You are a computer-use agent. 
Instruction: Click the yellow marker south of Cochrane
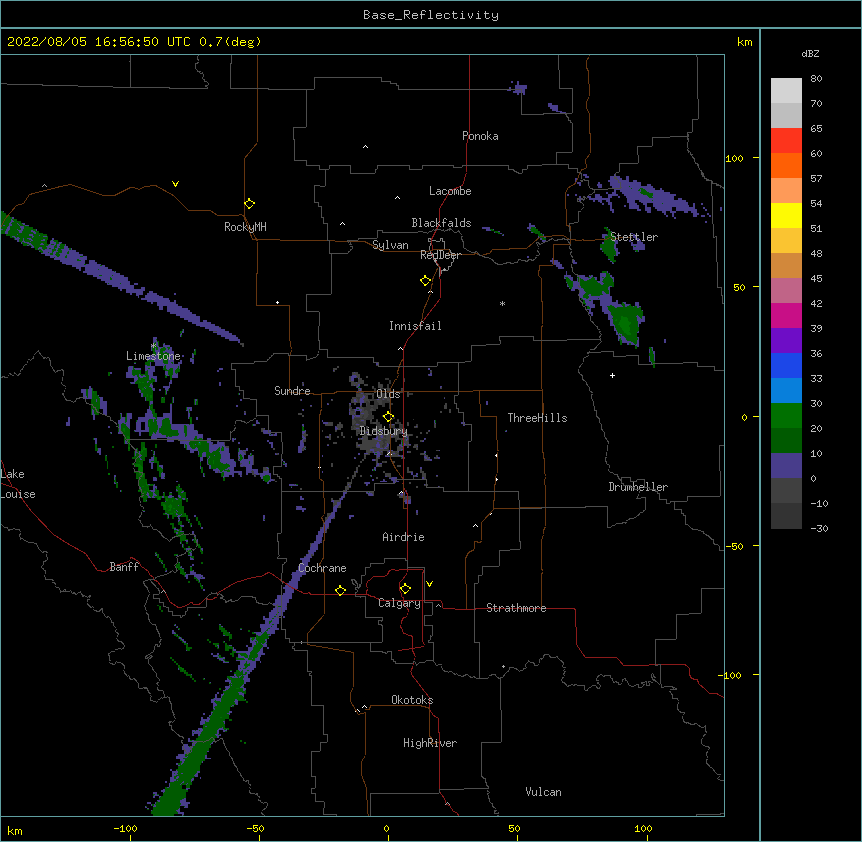coord(341,590)
